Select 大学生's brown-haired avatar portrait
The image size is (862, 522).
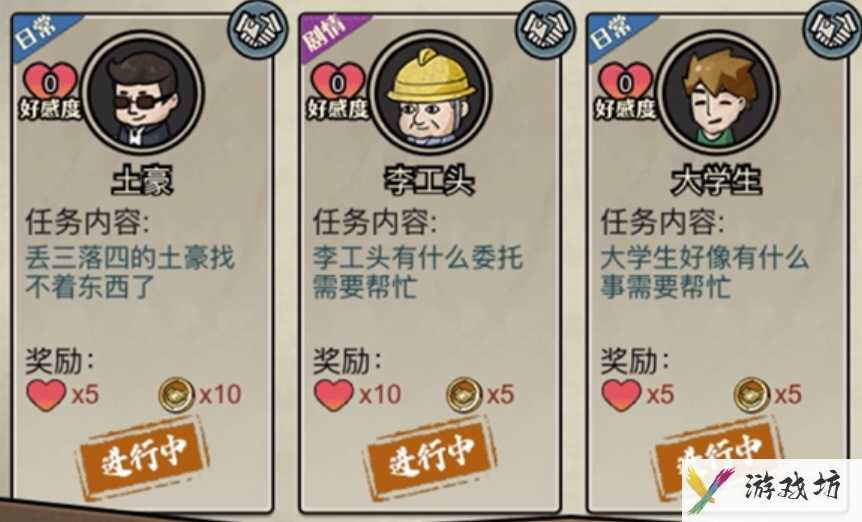(x=719, y=92)
